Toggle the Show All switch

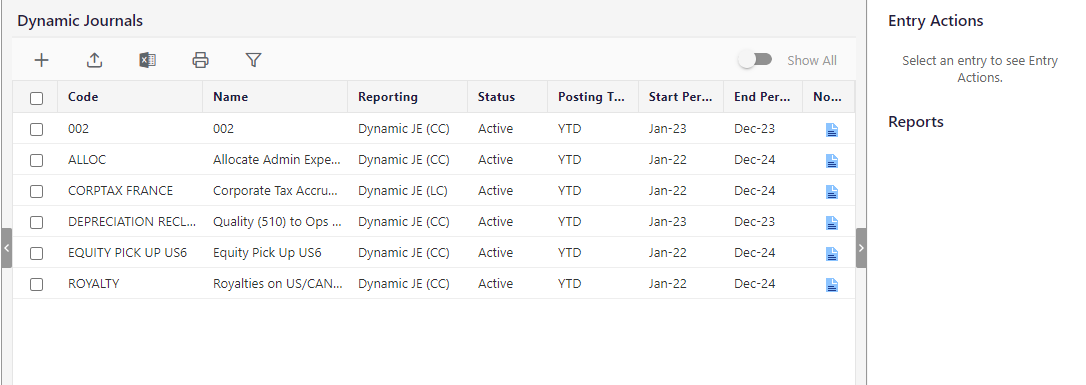coord(755,60)
